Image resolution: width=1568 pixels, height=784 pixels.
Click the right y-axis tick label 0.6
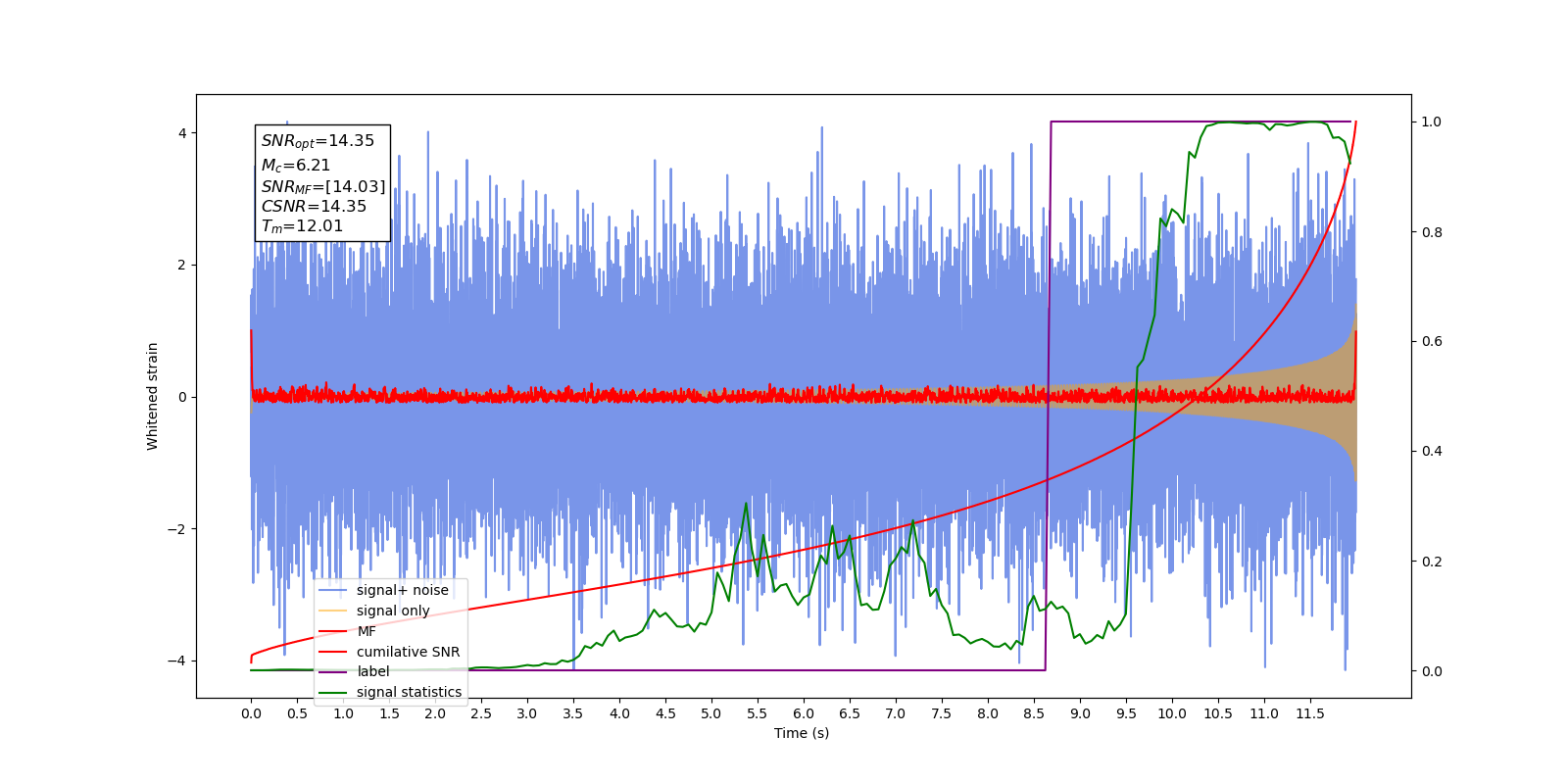point(1432,341)
